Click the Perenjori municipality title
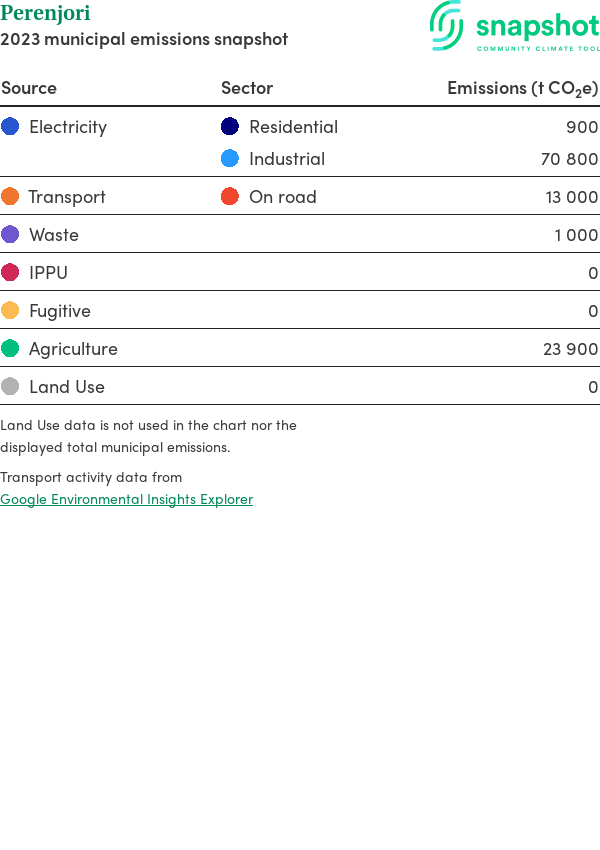The width and height of the screenshot is (600, 850). (45, 13)
